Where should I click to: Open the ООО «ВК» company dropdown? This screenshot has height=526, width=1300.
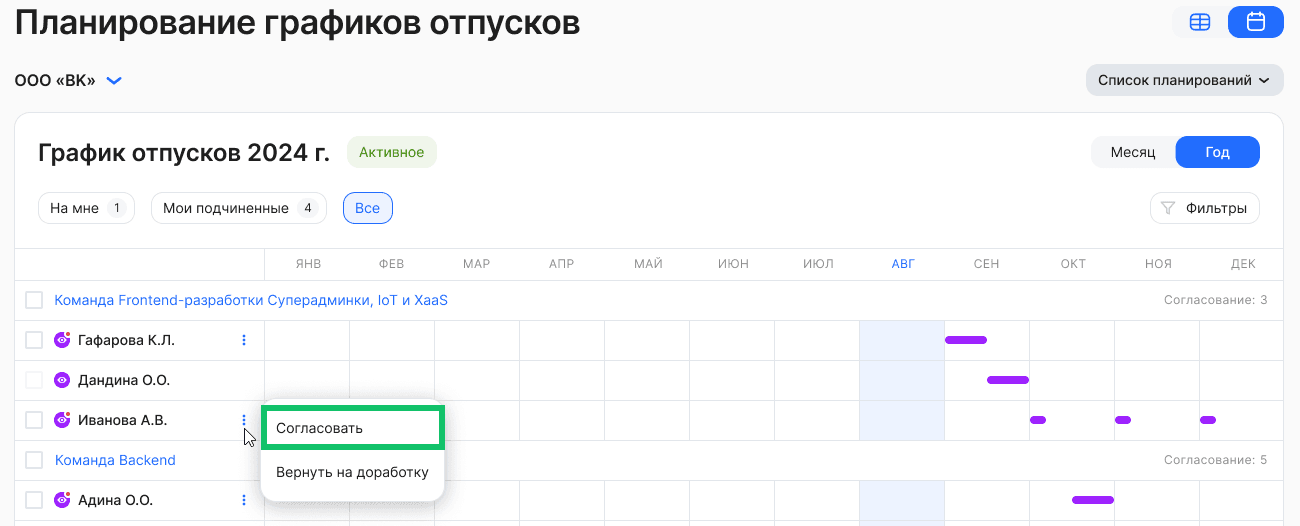(x=68, y=80)
